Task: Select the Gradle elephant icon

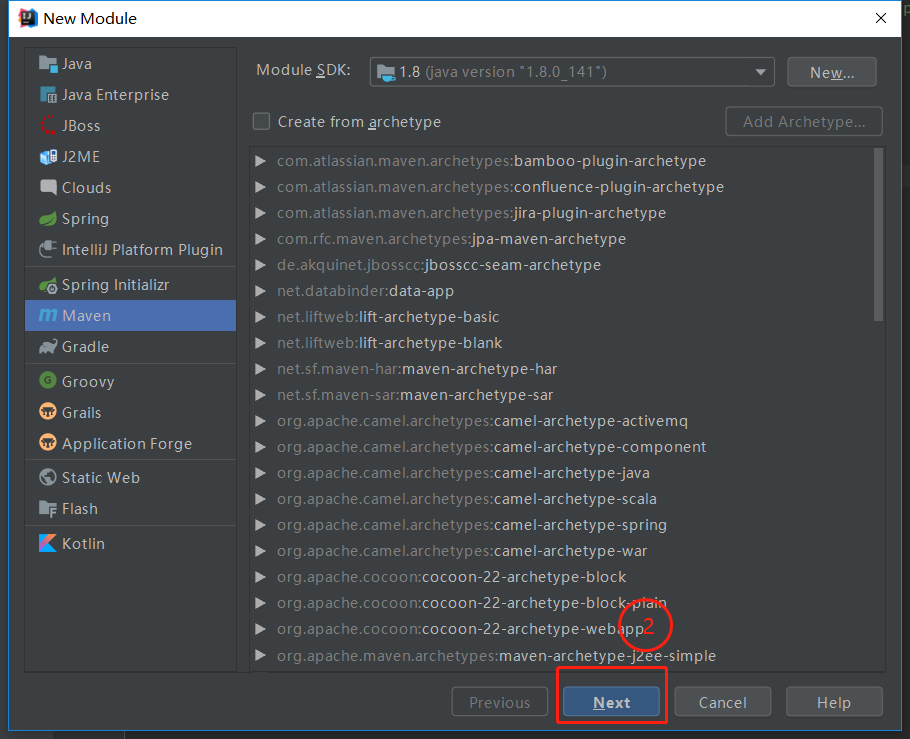Action: [48, 347]
